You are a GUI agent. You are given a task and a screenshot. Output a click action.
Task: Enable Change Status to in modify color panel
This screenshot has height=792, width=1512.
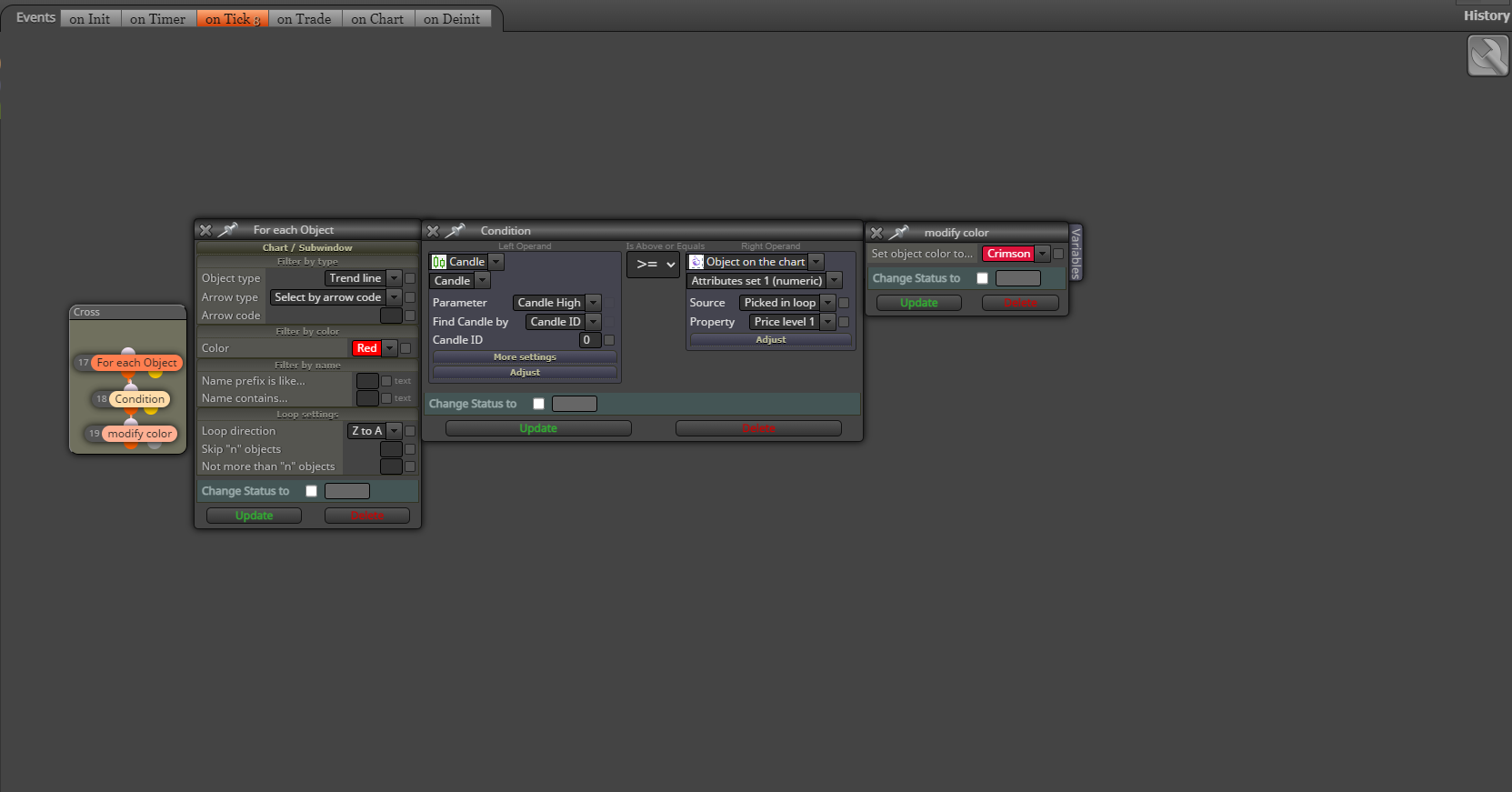pyautogui.click(x=982, y=278)
